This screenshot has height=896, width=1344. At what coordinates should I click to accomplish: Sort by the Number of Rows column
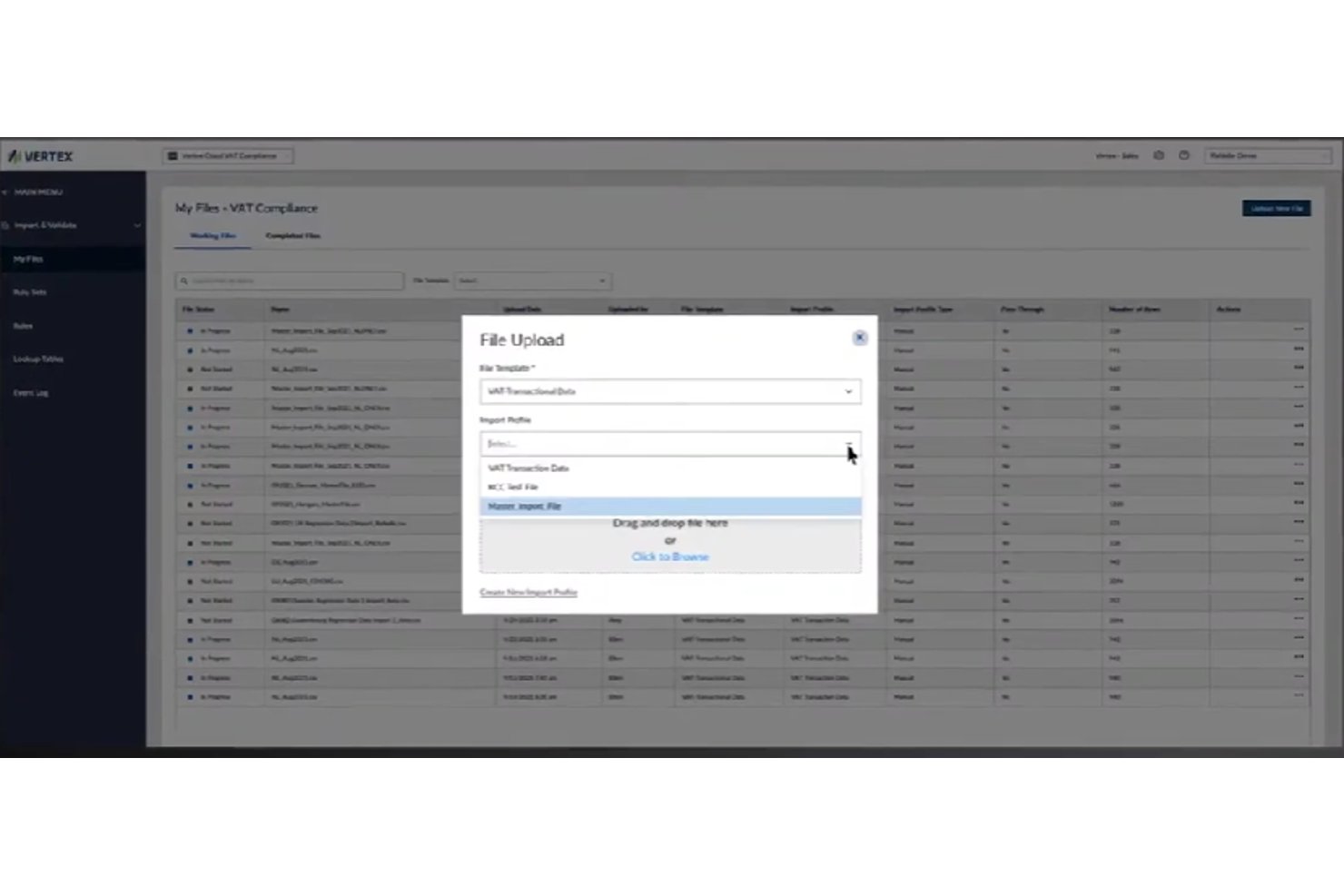click(x=1134, y=310)
